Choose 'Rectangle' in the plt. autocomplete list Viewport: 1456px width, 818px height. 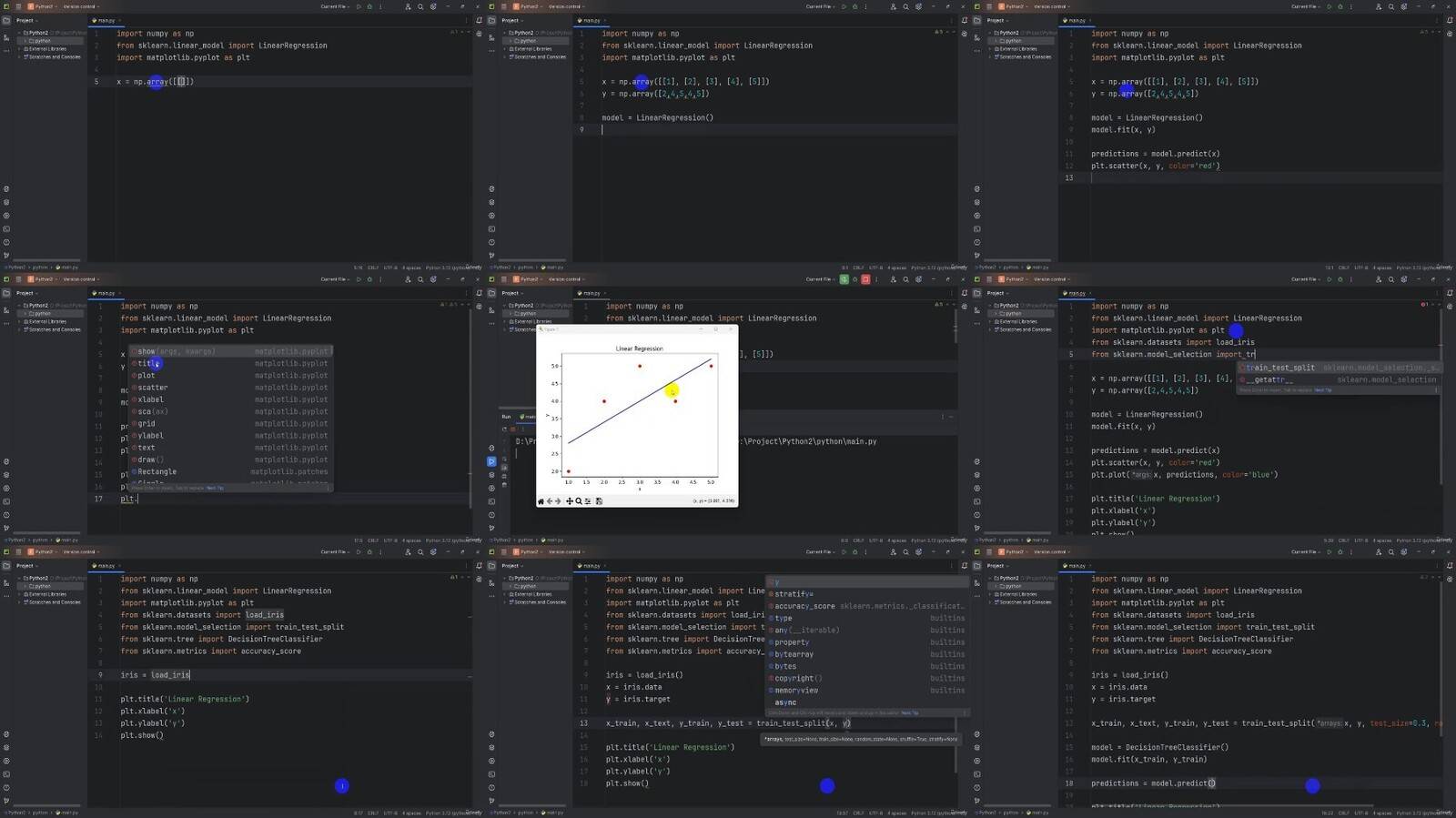pyautogui.click(x=231, y=471)
